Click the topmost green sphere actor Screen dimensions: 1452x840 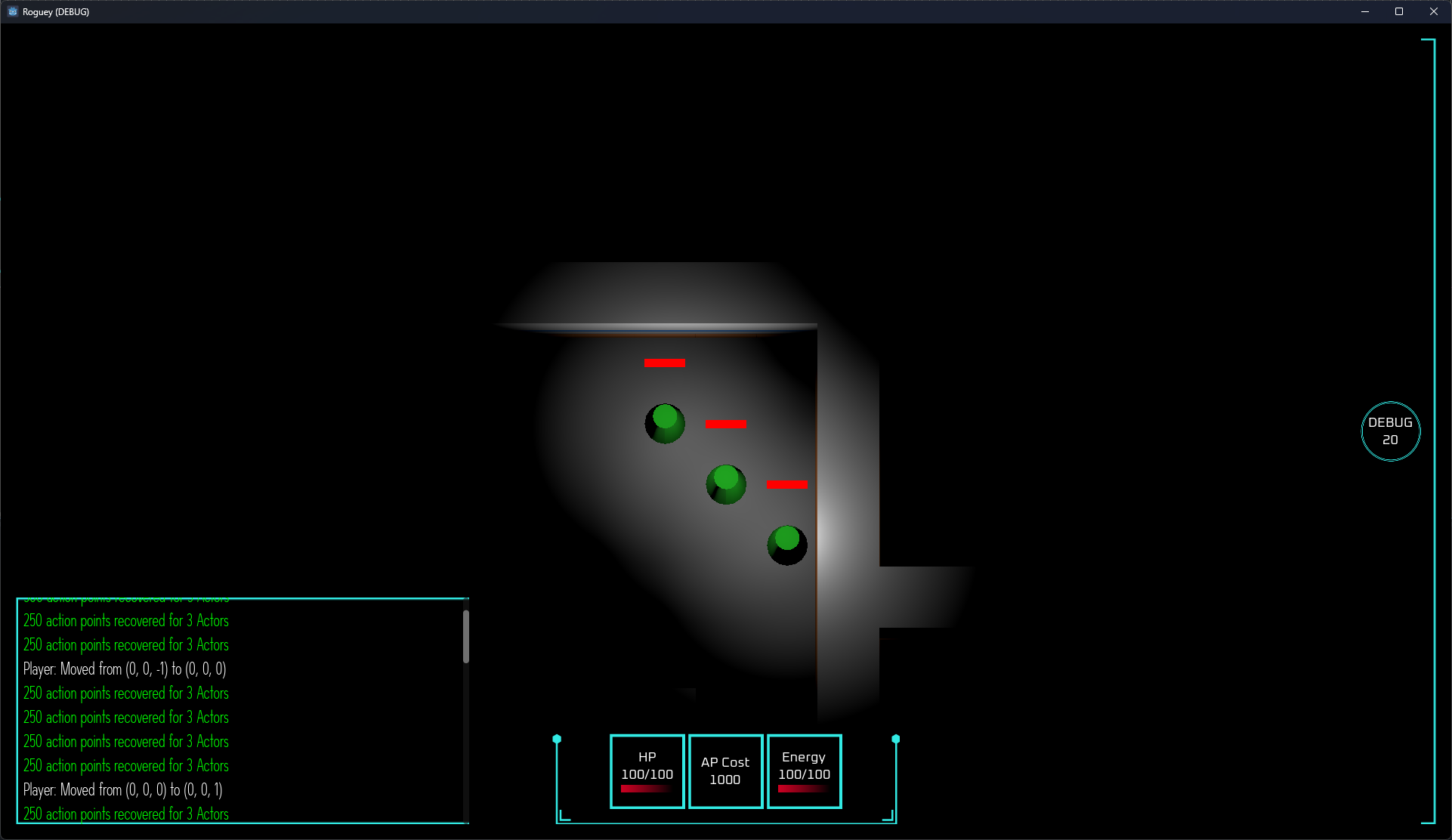[665, 423]
